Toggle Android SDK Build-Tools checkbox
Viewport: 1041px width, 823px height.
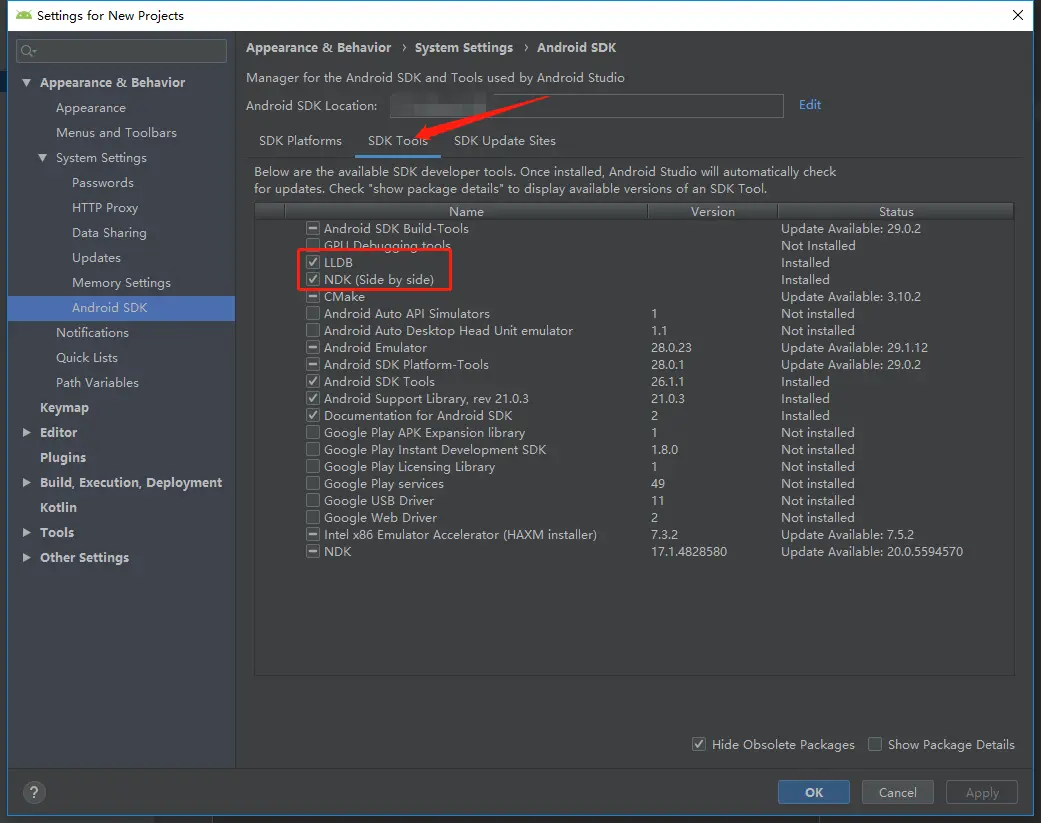[313, 228]
